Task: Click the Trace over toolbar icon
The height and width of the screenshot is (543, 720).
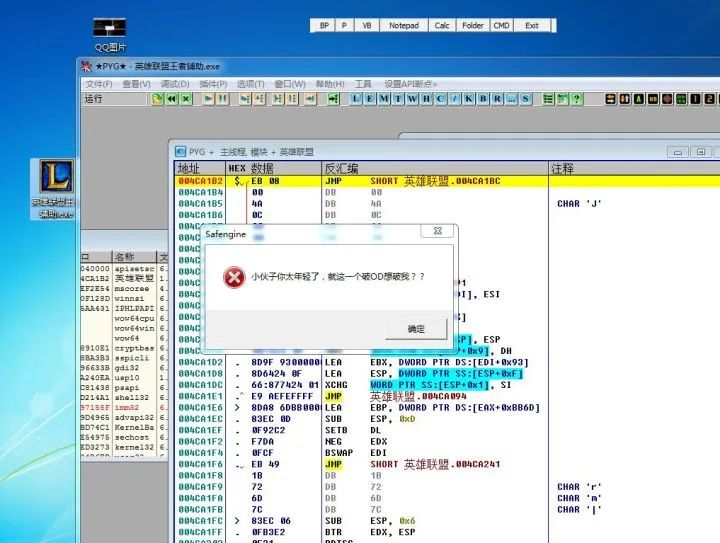Action: 292,99
